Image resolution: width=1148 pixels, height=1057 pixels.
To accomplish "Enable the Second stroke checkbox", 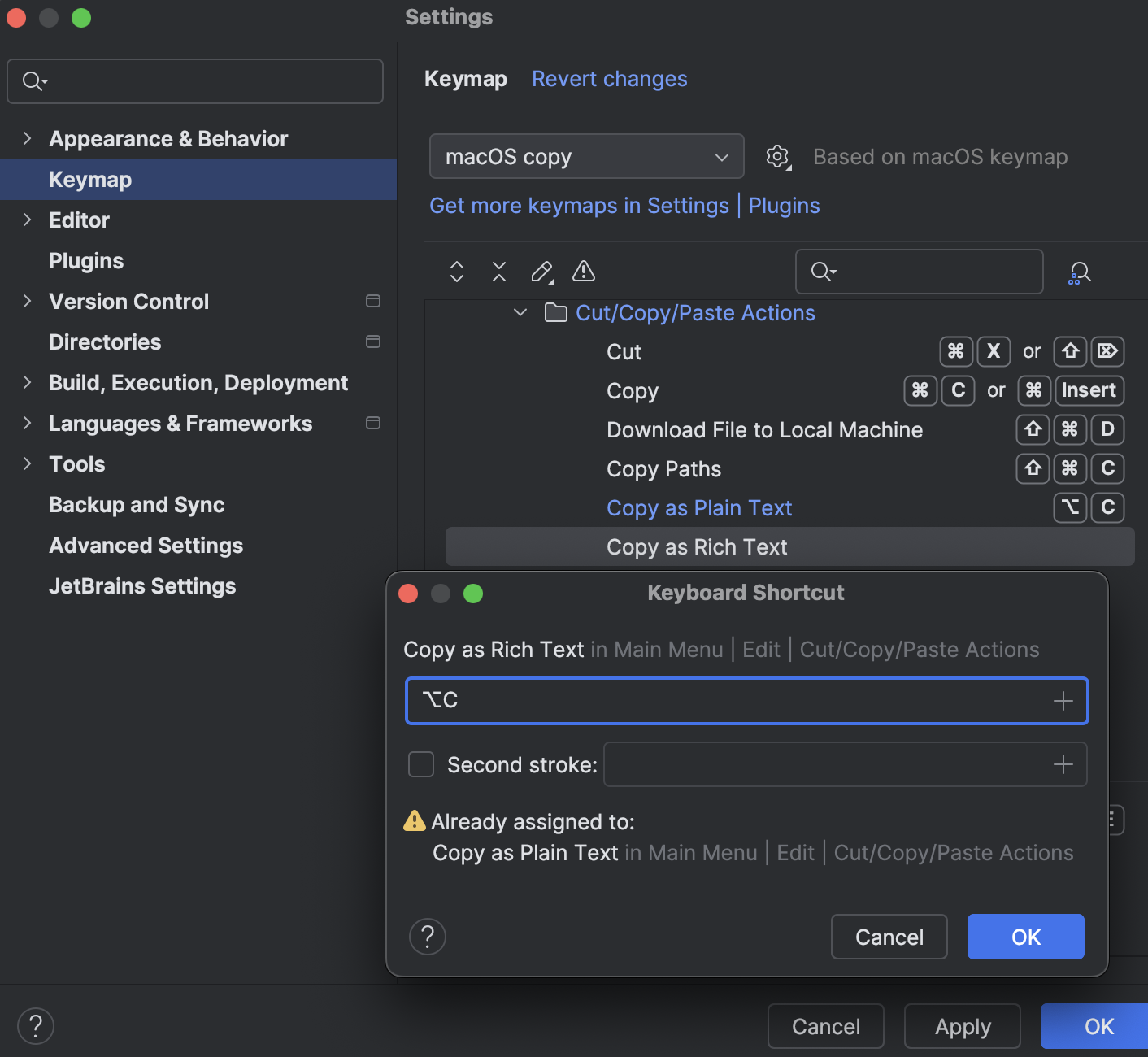I will [420, 764].
